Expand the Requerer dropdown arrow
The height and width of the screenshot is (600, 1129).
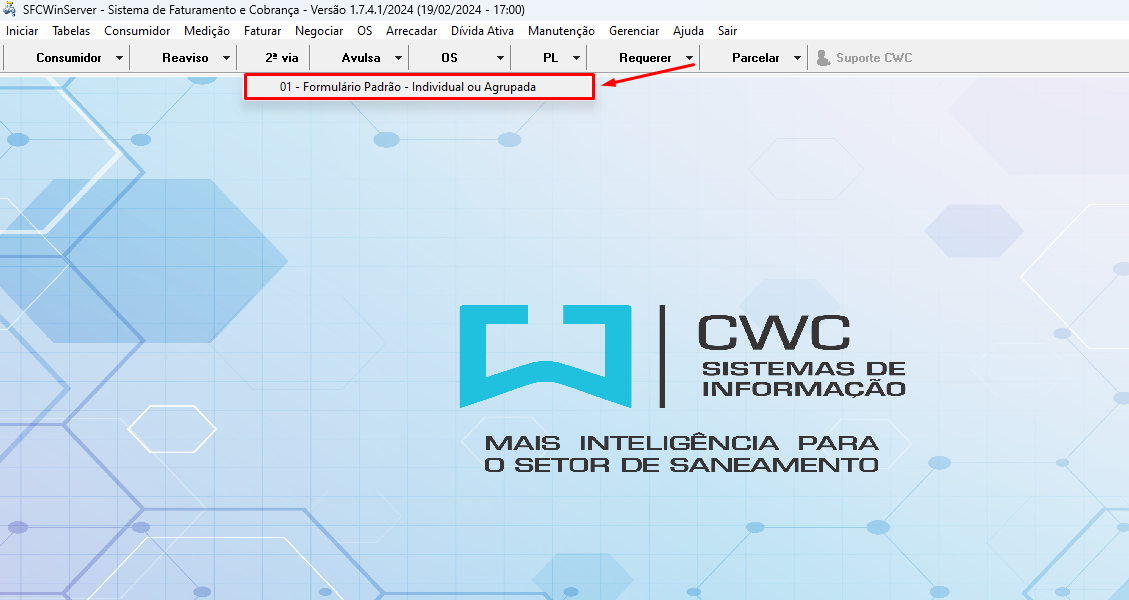tap(689, 58)
